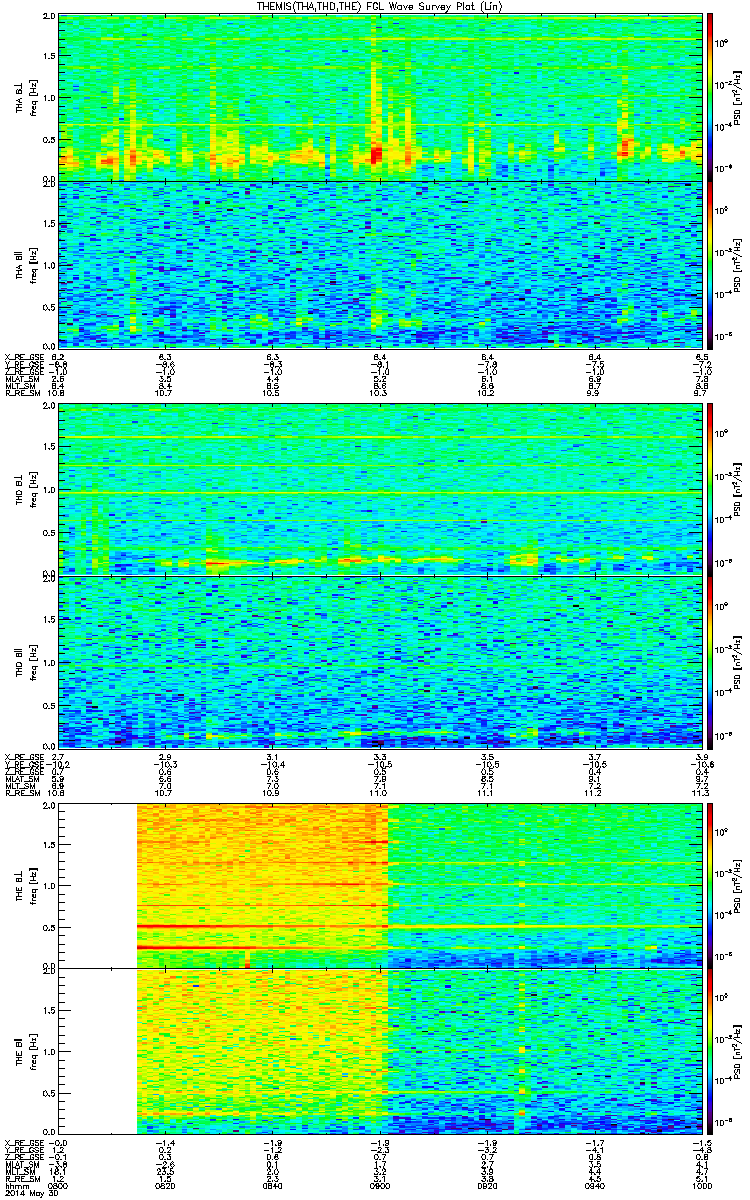Click the '0900' time tick label
Screen dimensions: 750x1200
[x=380, y=1185]
